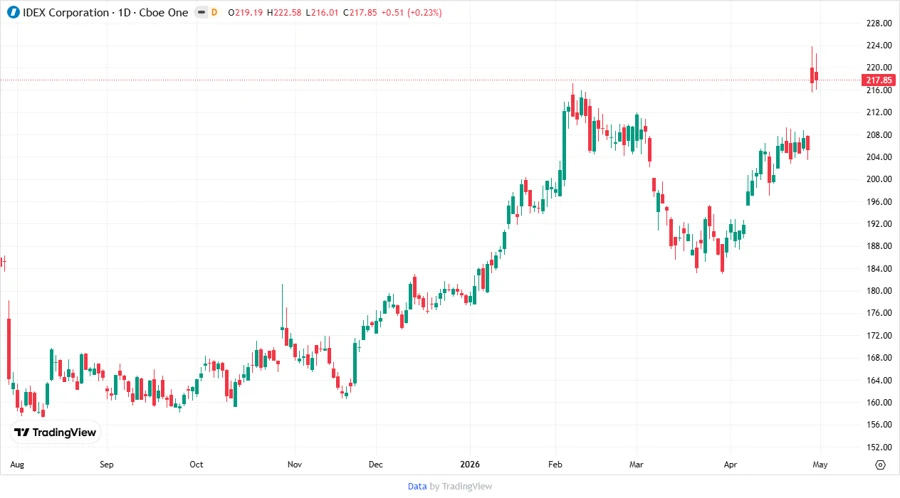Click the Nov date axis label
The width and height of the screenshot is (900, 498).
(x=294, y=464)
